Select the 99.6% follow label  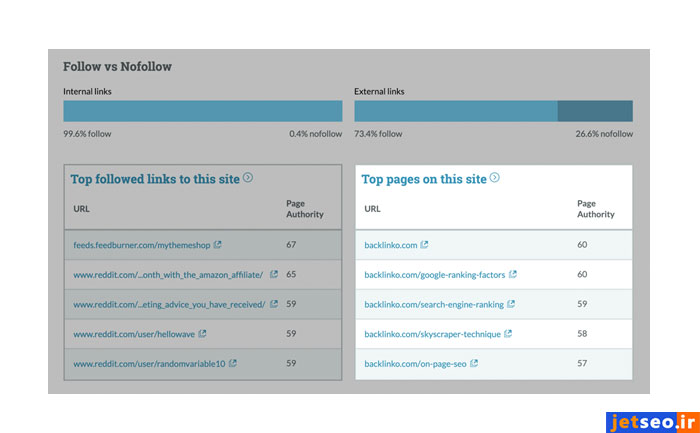(87, 133)
